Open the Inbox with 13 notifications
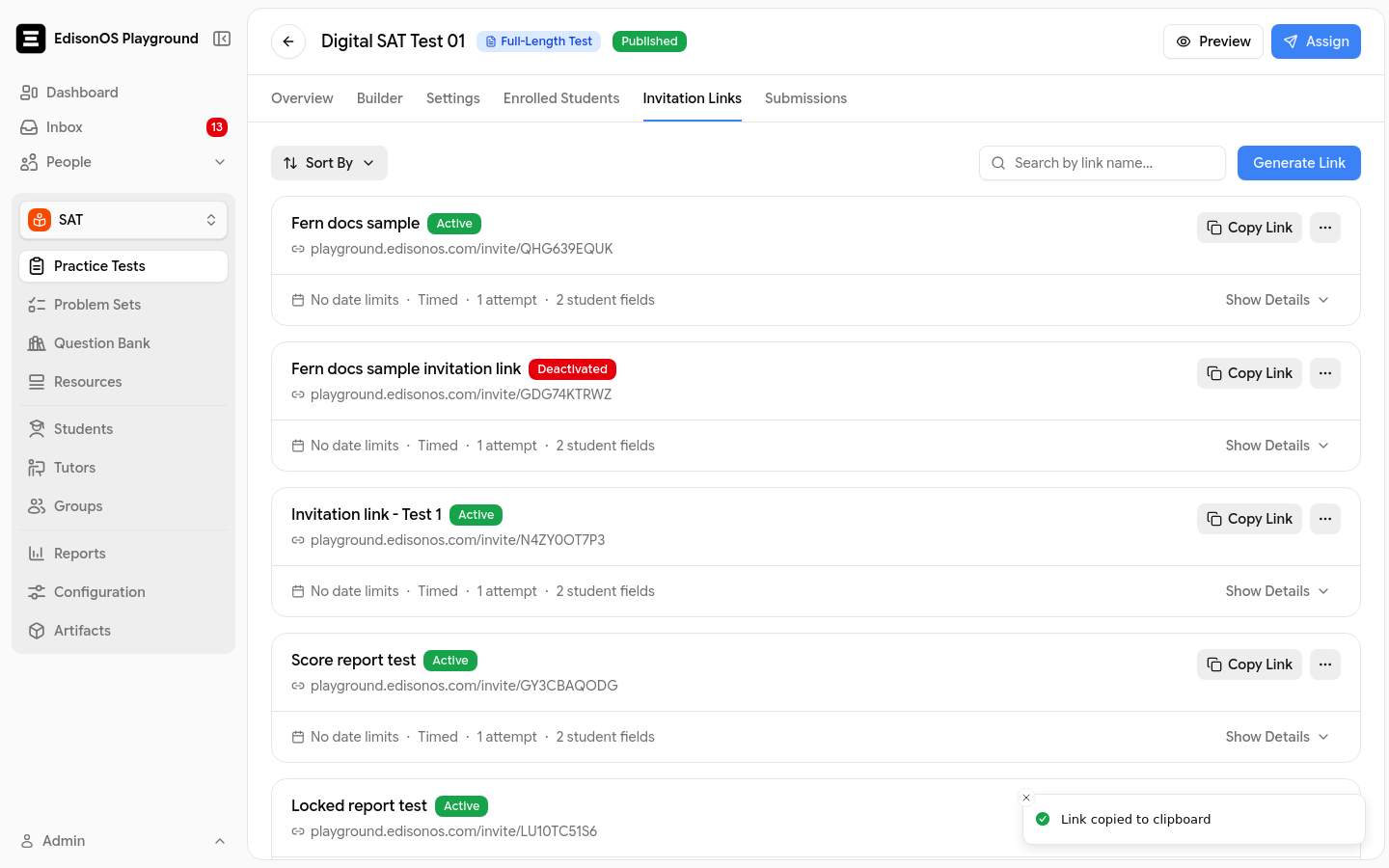 click(123, 127)
